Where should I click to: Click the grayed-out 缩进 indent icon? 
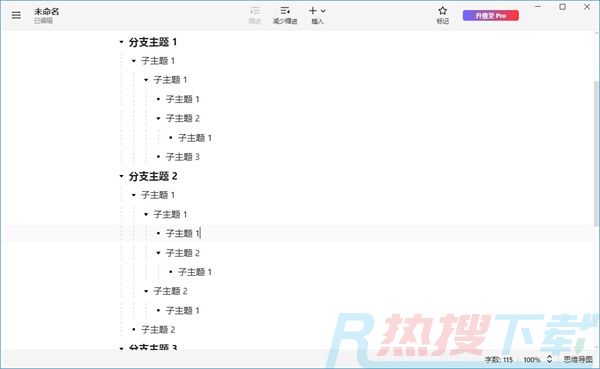point(255,11)
